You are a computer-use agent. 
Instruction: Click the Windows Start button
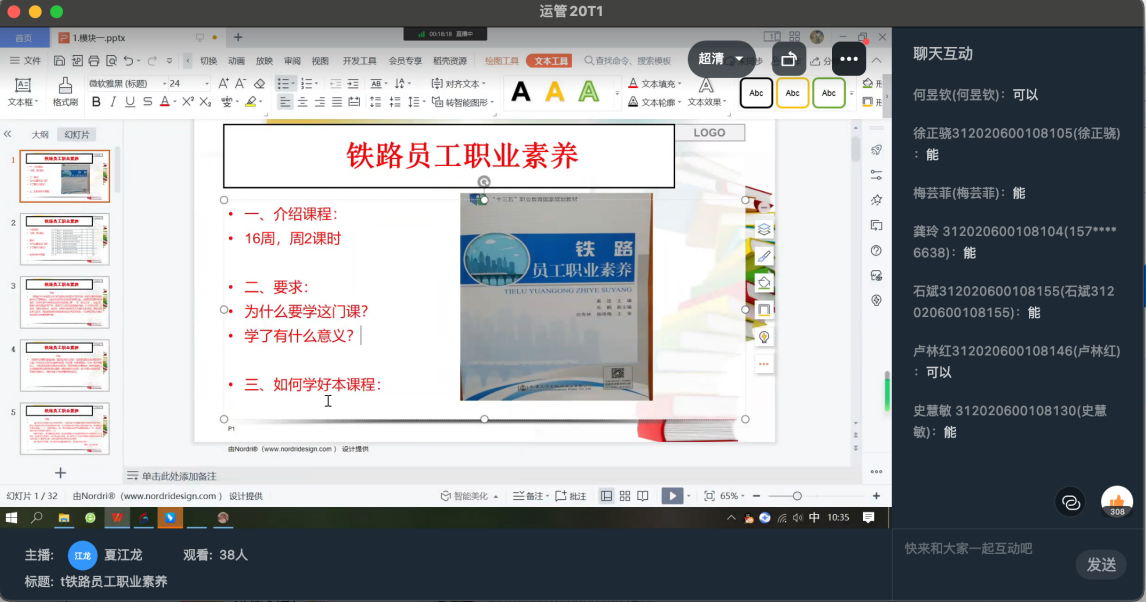tap(12, 518)
